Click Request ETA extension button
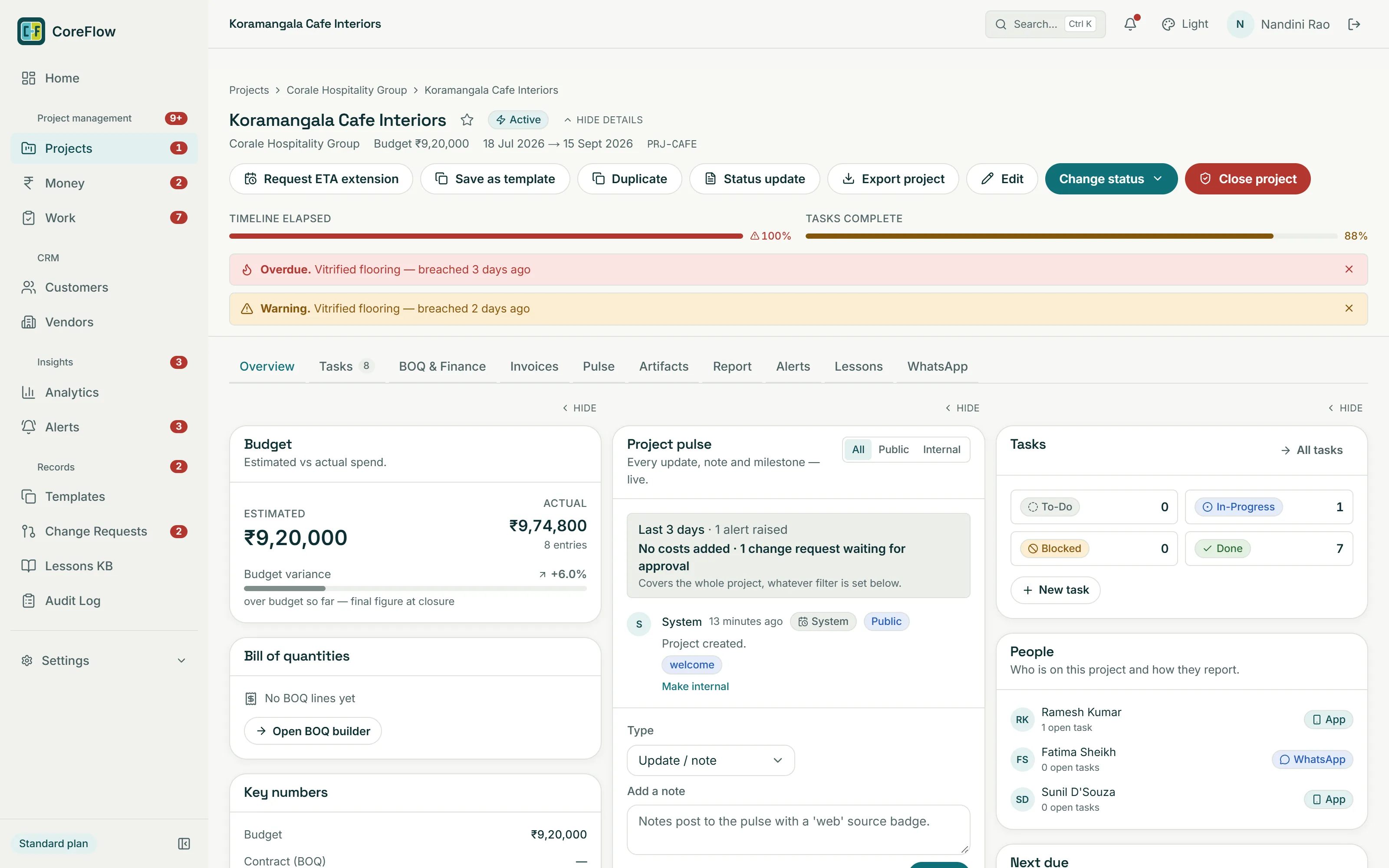1389x868 pixels. 321,179
